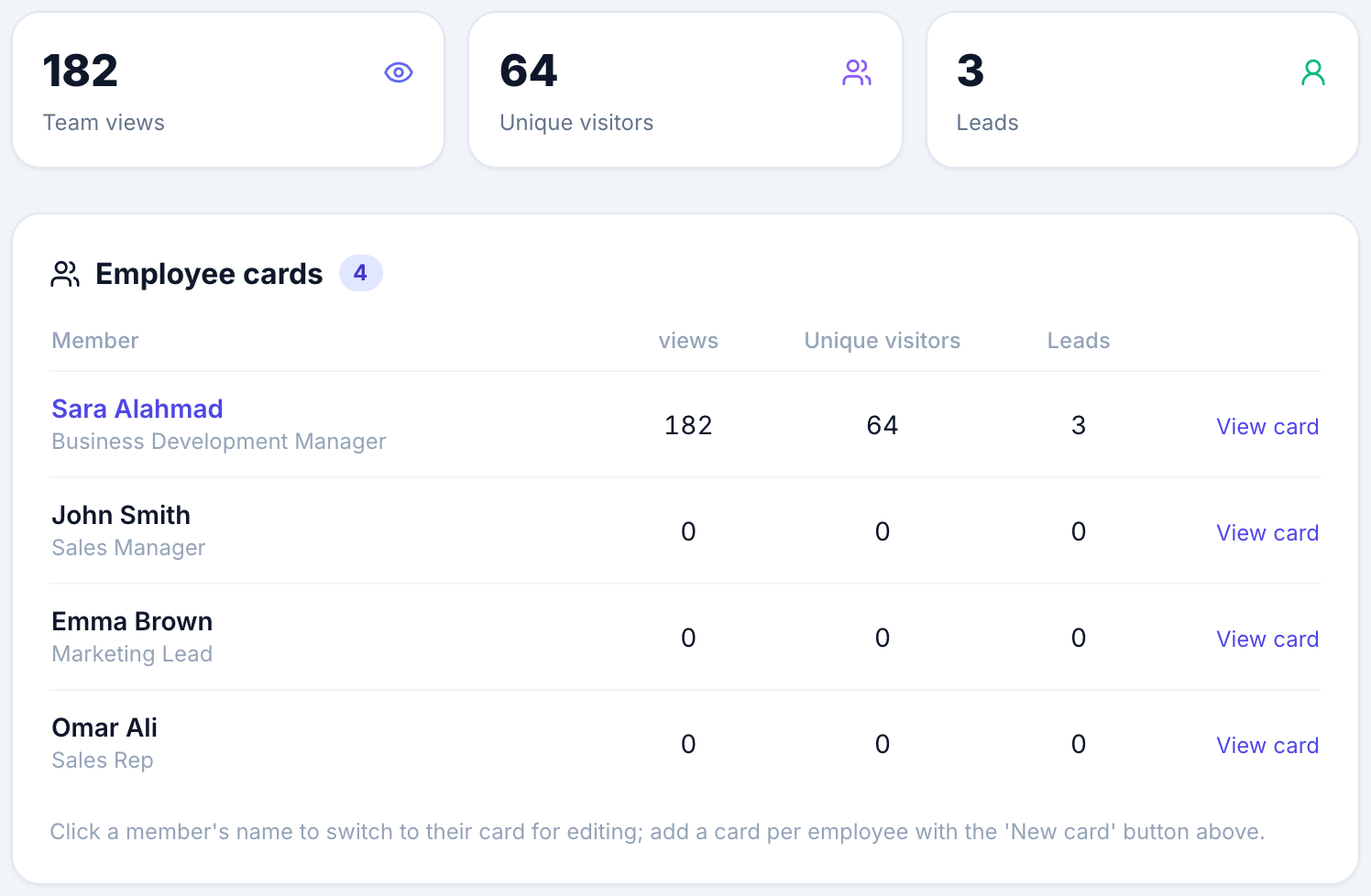Image resolution: width=1371 pixels, height=896 pixels.
Task: Click the 64 value in Sara Alahmad's row
Action: (x=883, y=425)
